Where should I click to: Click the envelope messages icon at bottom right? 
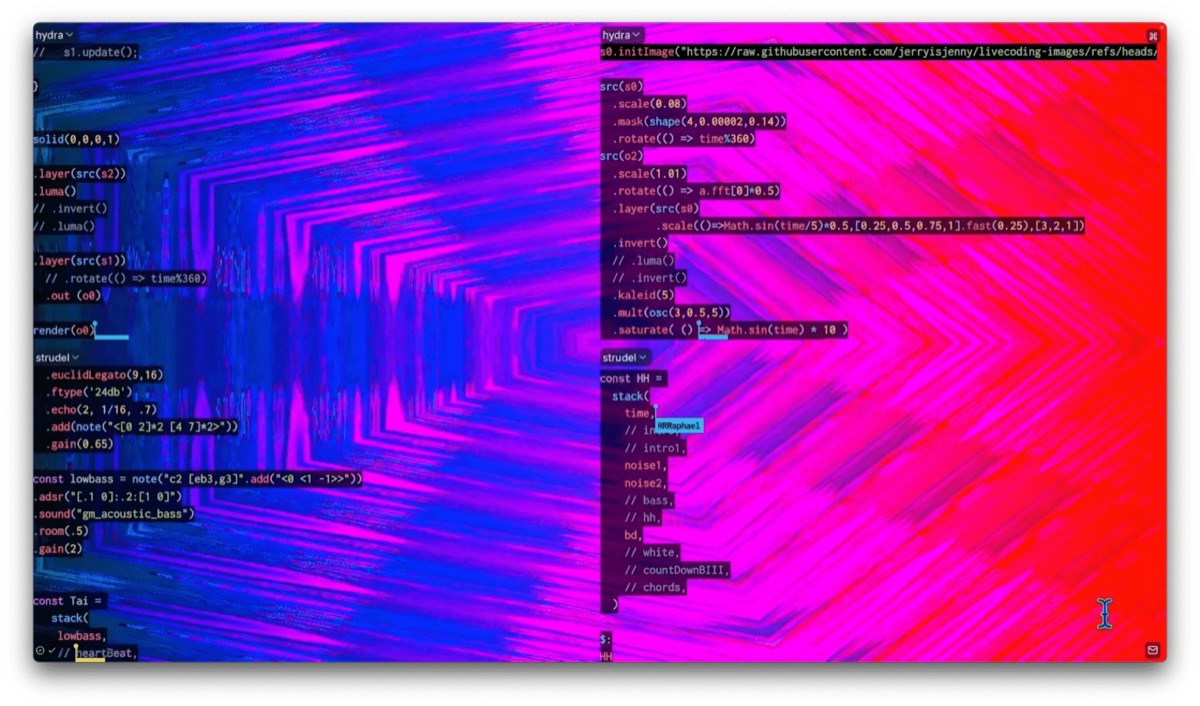tap(1152, 650)
